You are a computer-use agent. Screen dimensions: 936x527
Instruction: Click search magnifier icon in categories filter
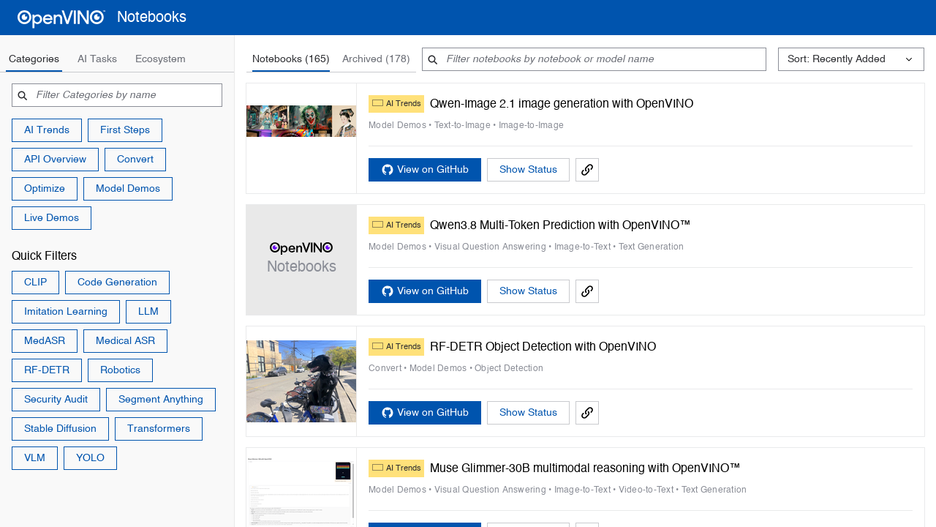[x=23, y=95]
